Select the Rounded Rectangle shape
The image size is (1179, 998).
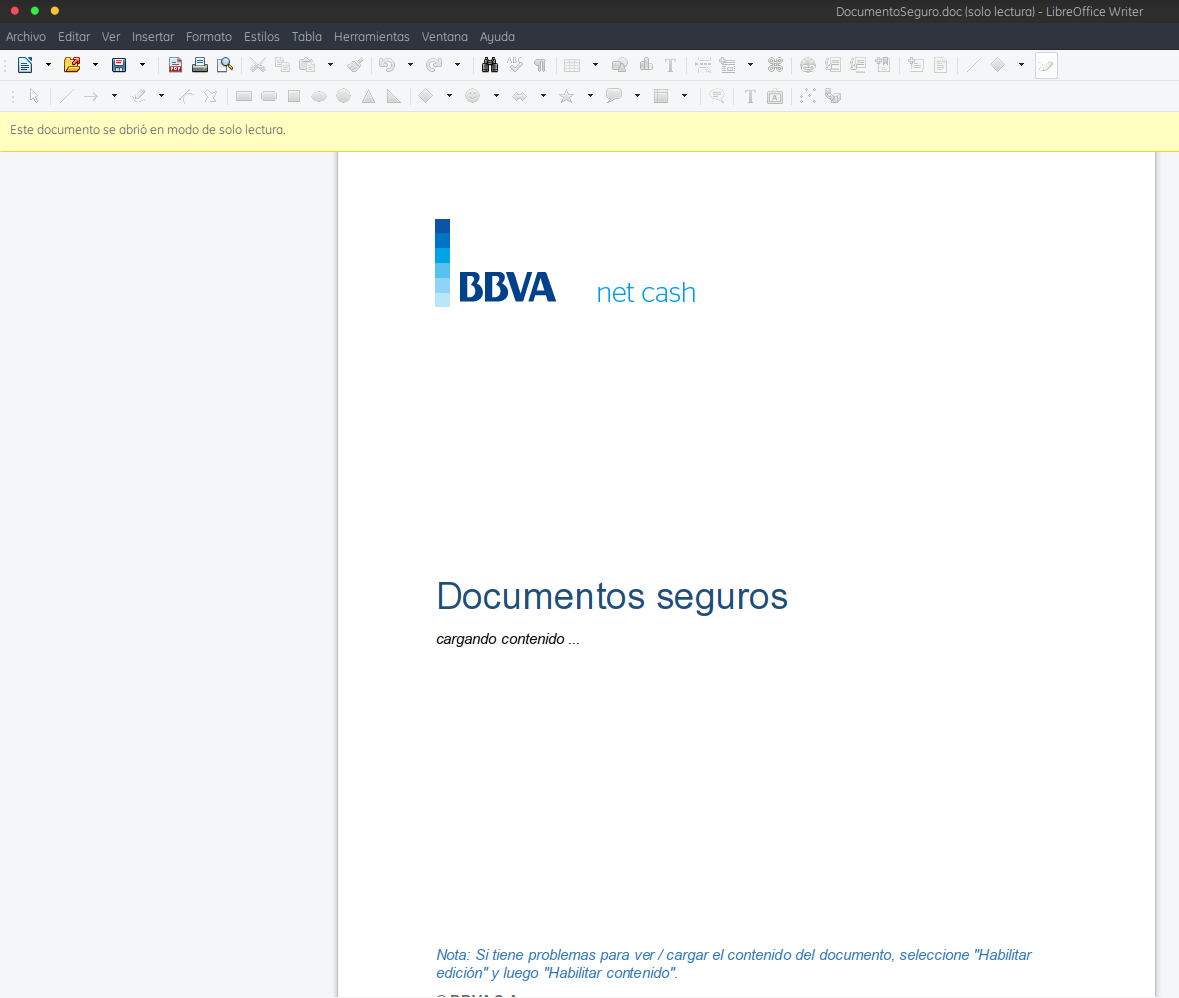click(x=268, y=96)
